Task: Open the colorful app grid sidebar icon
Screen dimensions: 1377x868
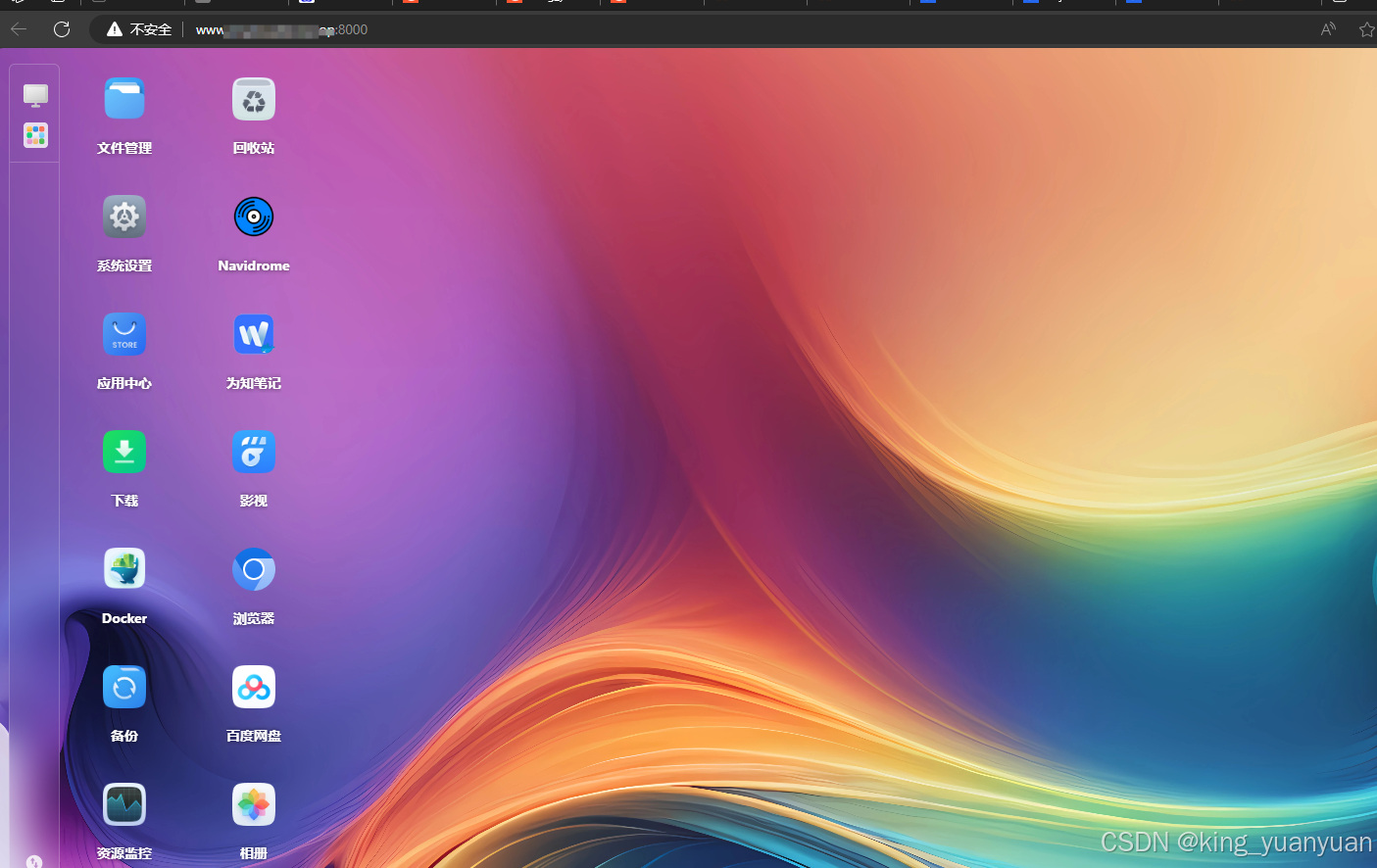Action: tap(35, 135)
